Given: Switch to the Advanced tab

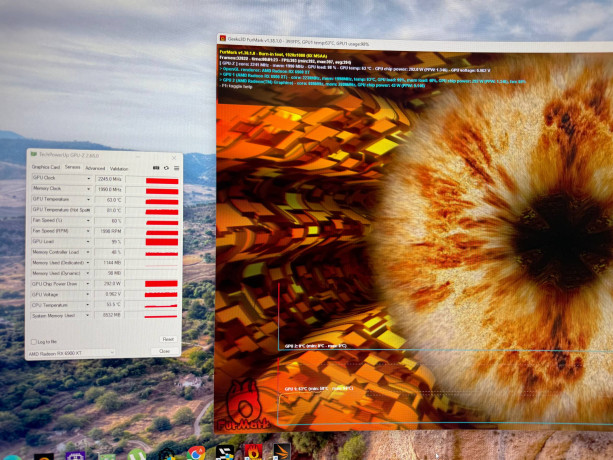Looking at the screenshot, I should point(95,168).
